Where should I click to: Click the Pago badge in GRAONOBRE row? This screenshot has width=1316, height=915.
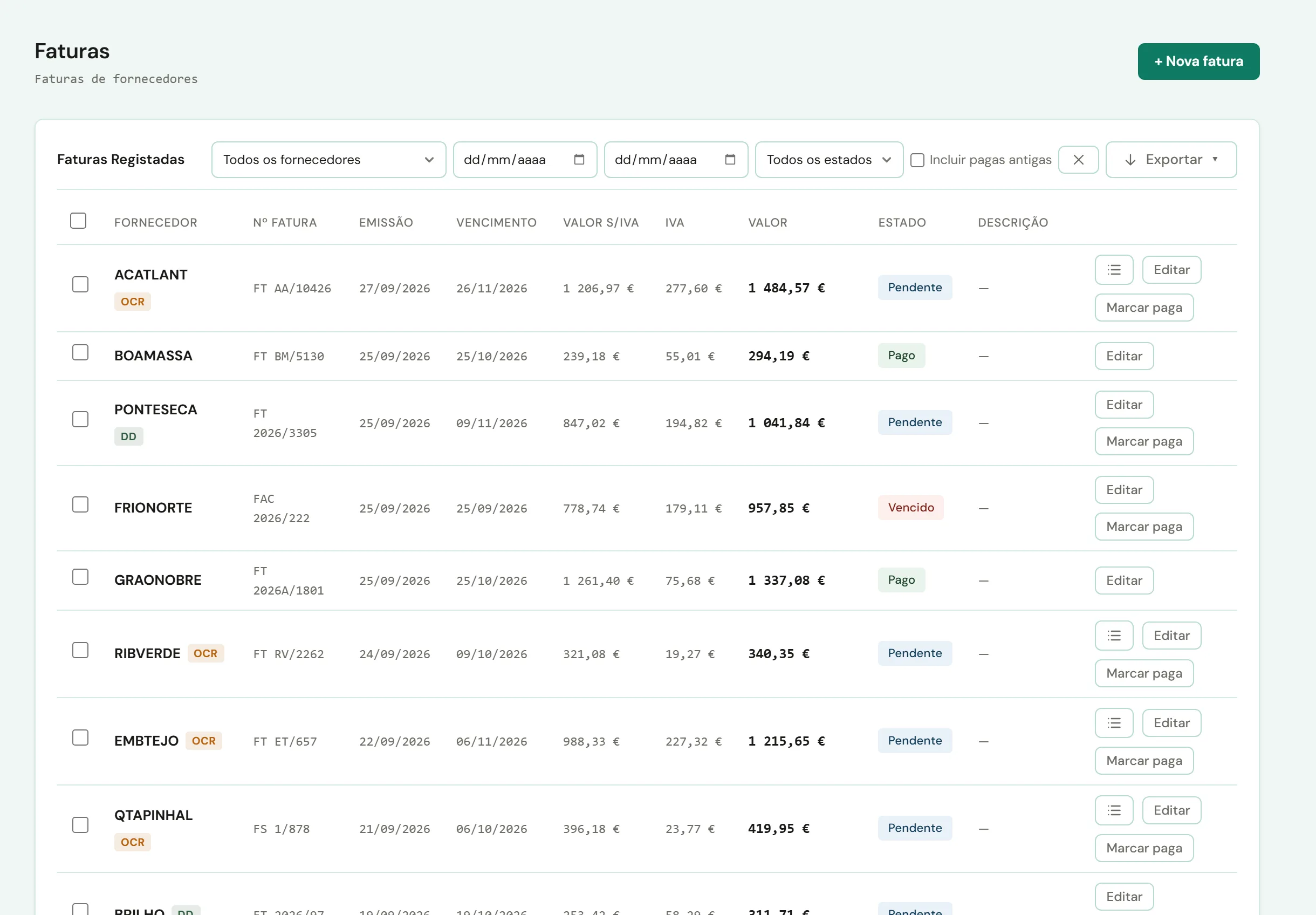click(901, 580)
